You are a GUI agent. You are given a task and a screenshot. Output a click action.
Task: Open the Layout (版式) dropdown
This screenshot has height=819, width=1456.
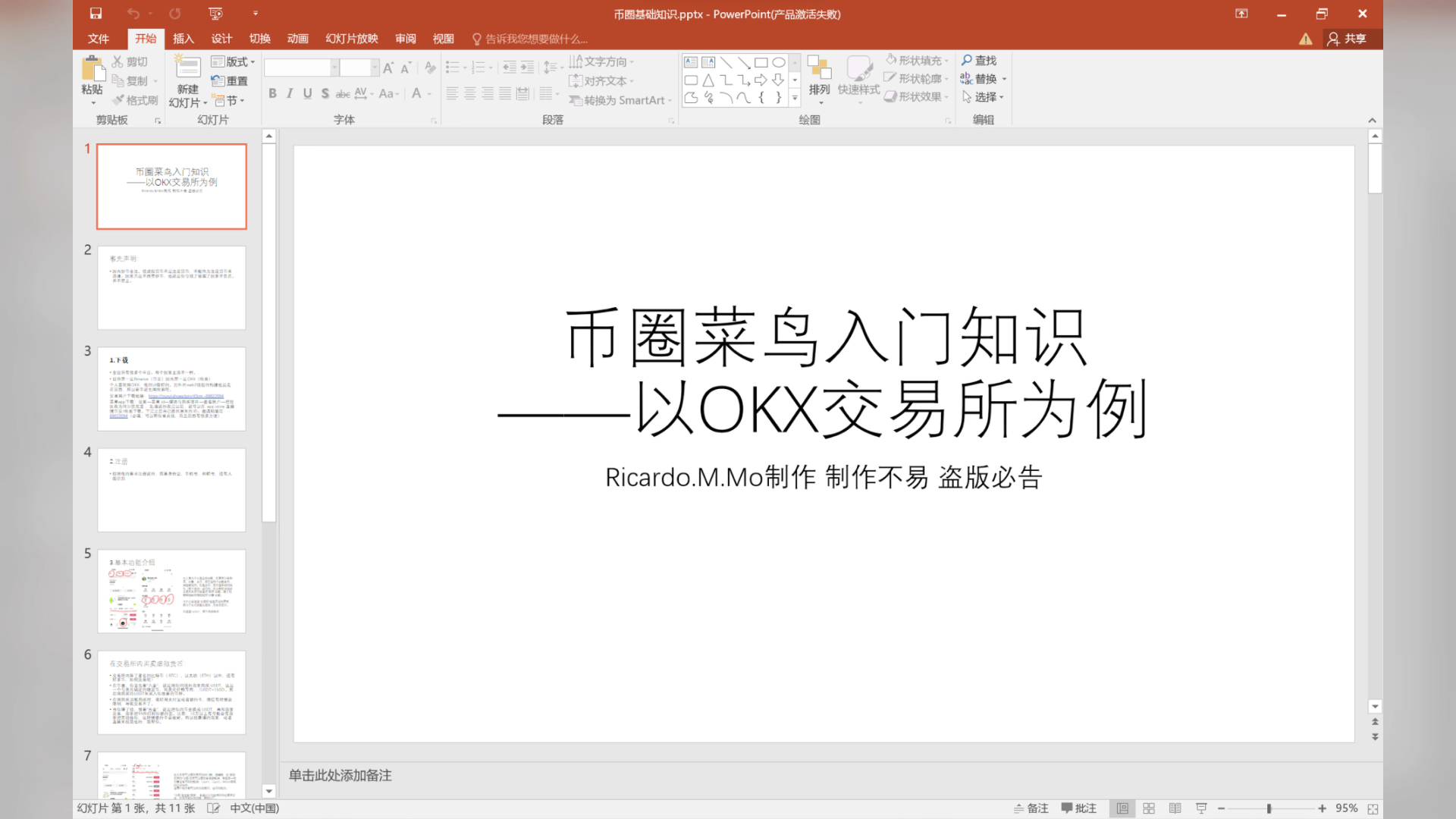[x=233, y=61]
